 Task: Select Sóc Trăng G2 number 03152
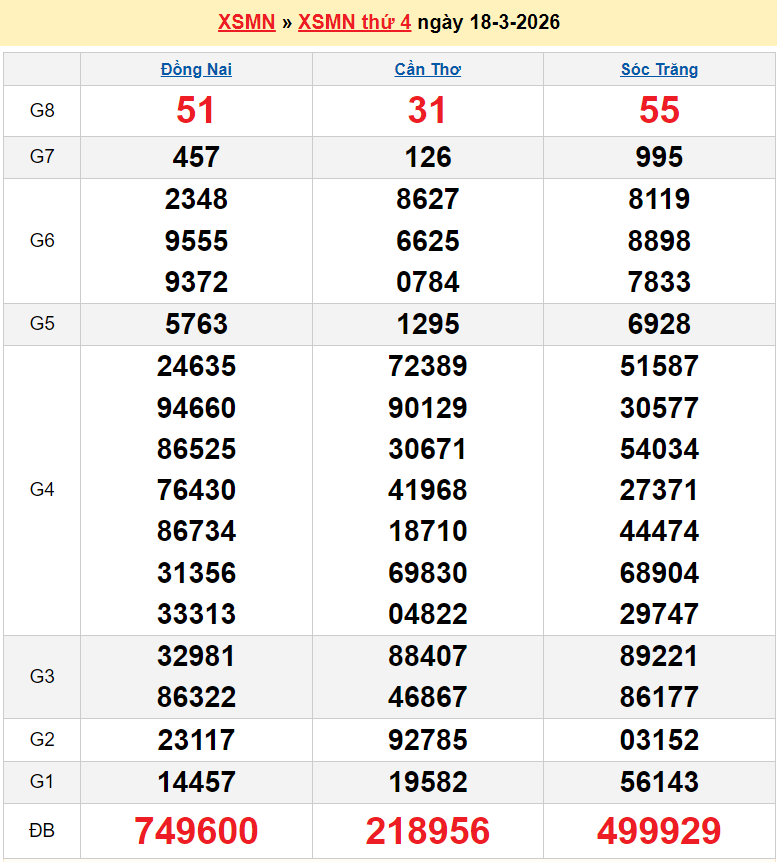[x=659, y=740]
